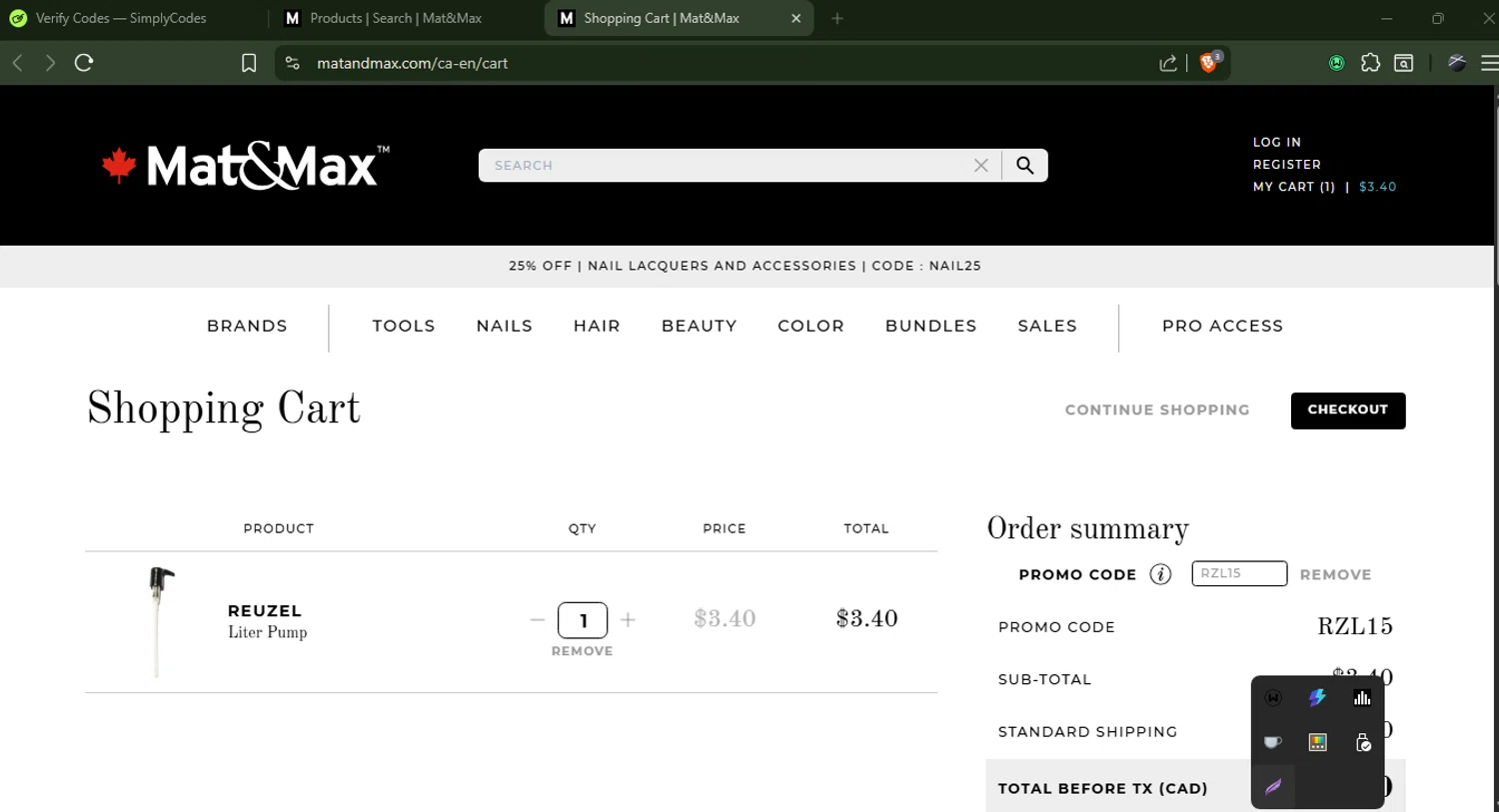Remove the RZL15 promo code

[1335, 574]
